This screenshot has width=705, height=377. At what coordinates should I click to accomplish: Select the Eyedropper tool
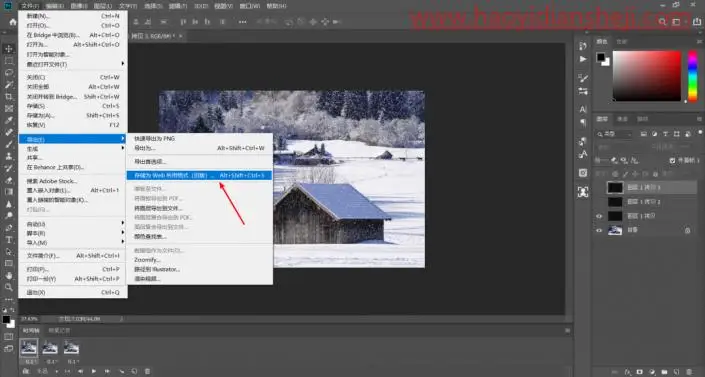pos(9,120)
